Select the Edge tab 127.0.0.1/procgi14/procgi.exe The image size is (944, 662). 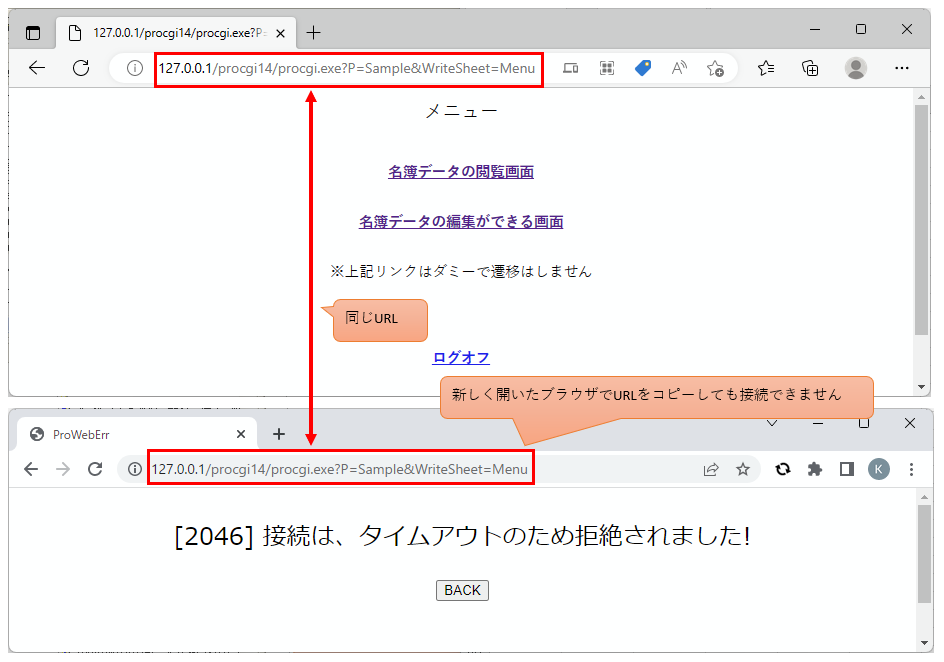click(176, 33)
